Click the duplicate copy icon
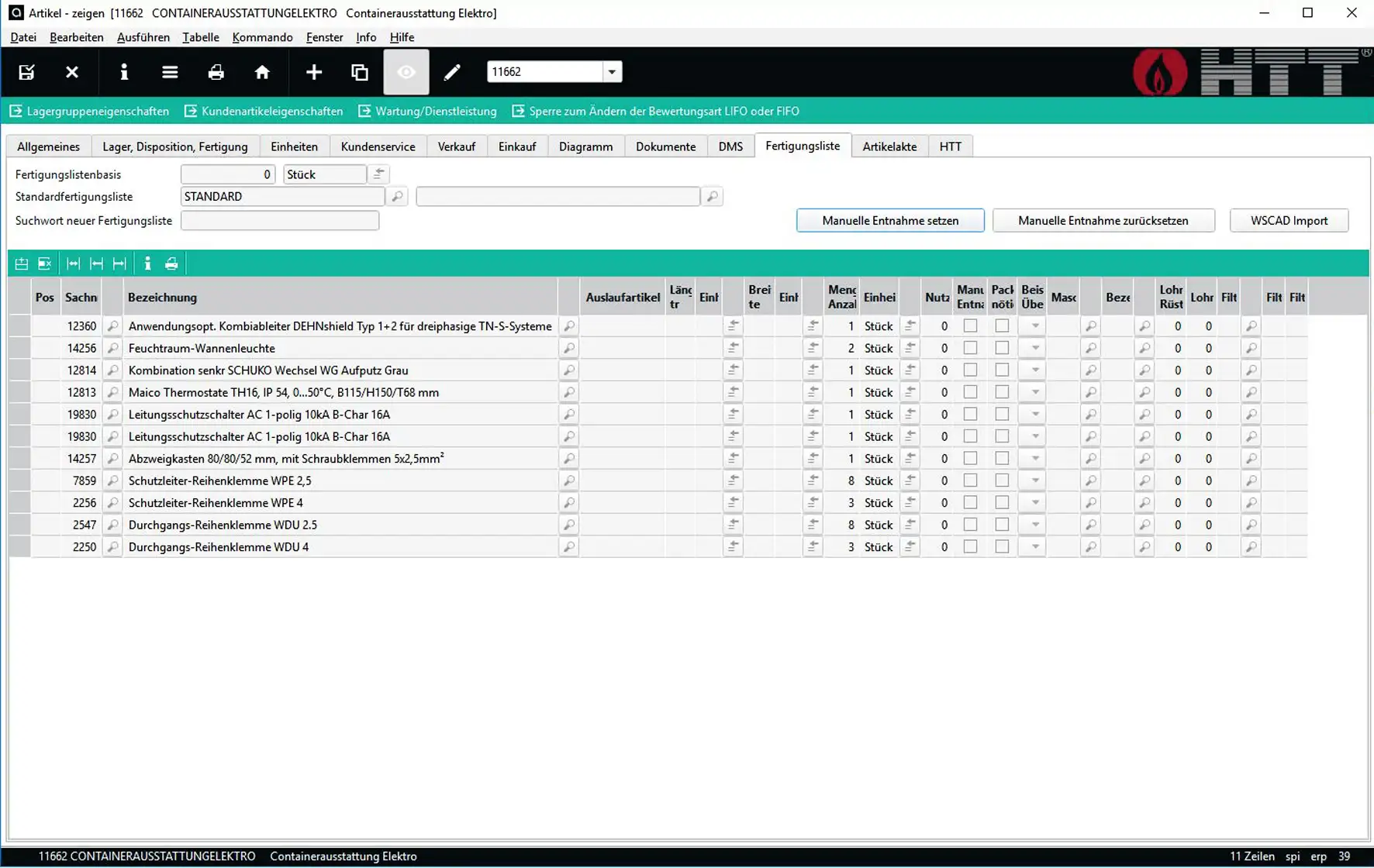The image size is (1374, 868). pos(360,72)
